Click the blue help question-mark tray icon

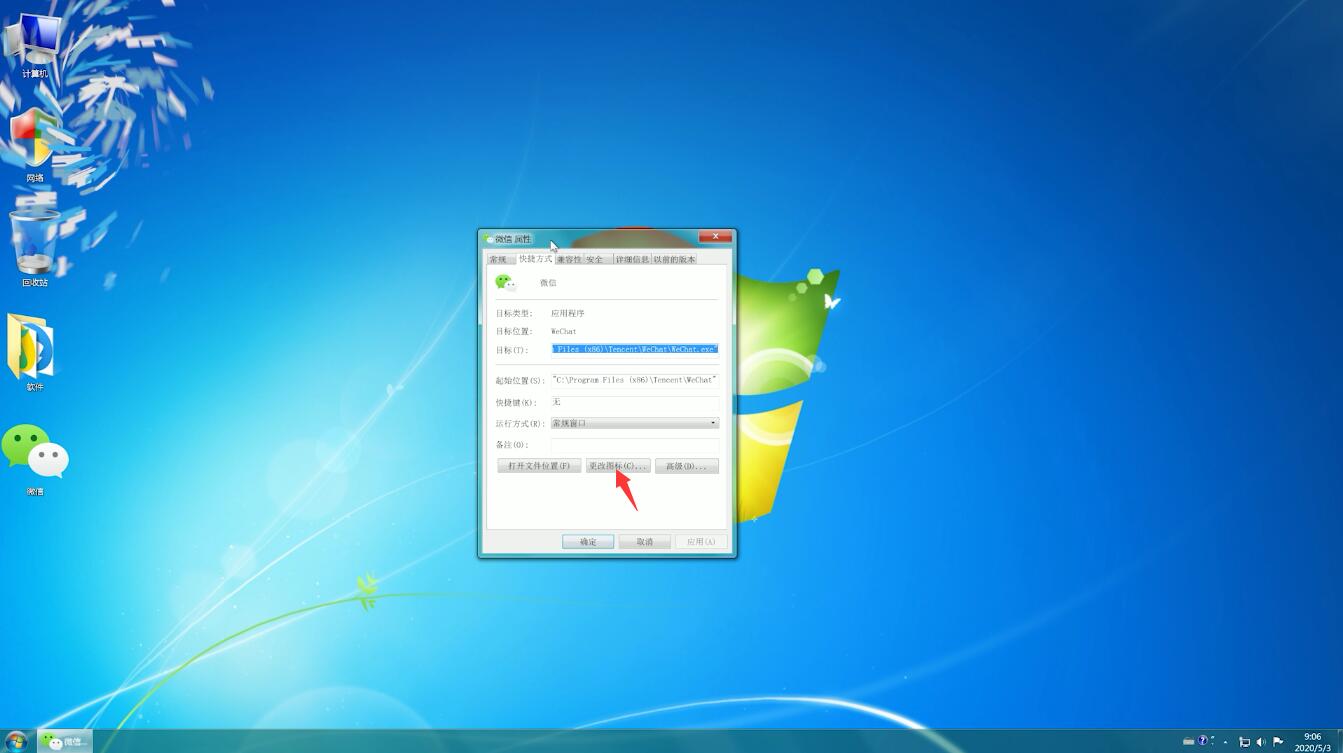tap(1203, 741)
